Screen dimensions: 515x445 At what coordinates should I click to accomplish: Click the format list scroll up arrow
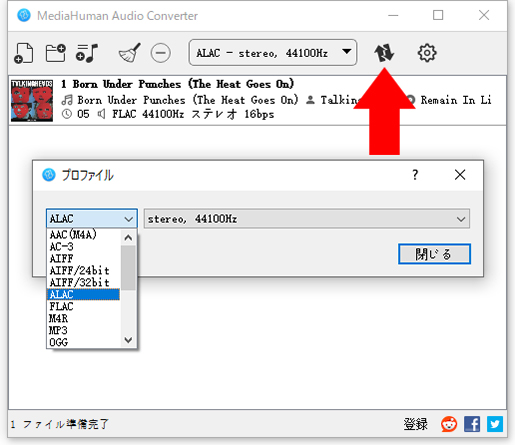(x=128, y=238)
